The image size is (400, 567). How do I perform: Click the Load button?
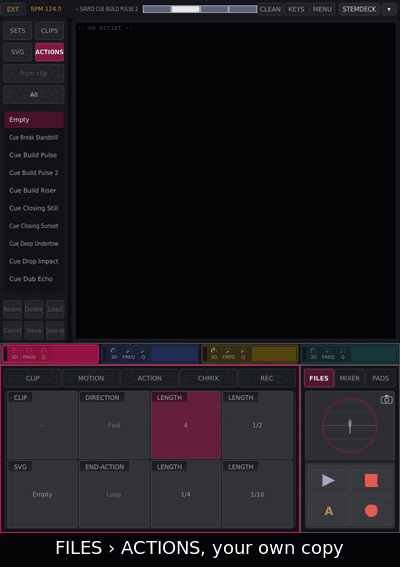[x=55, y=309]
